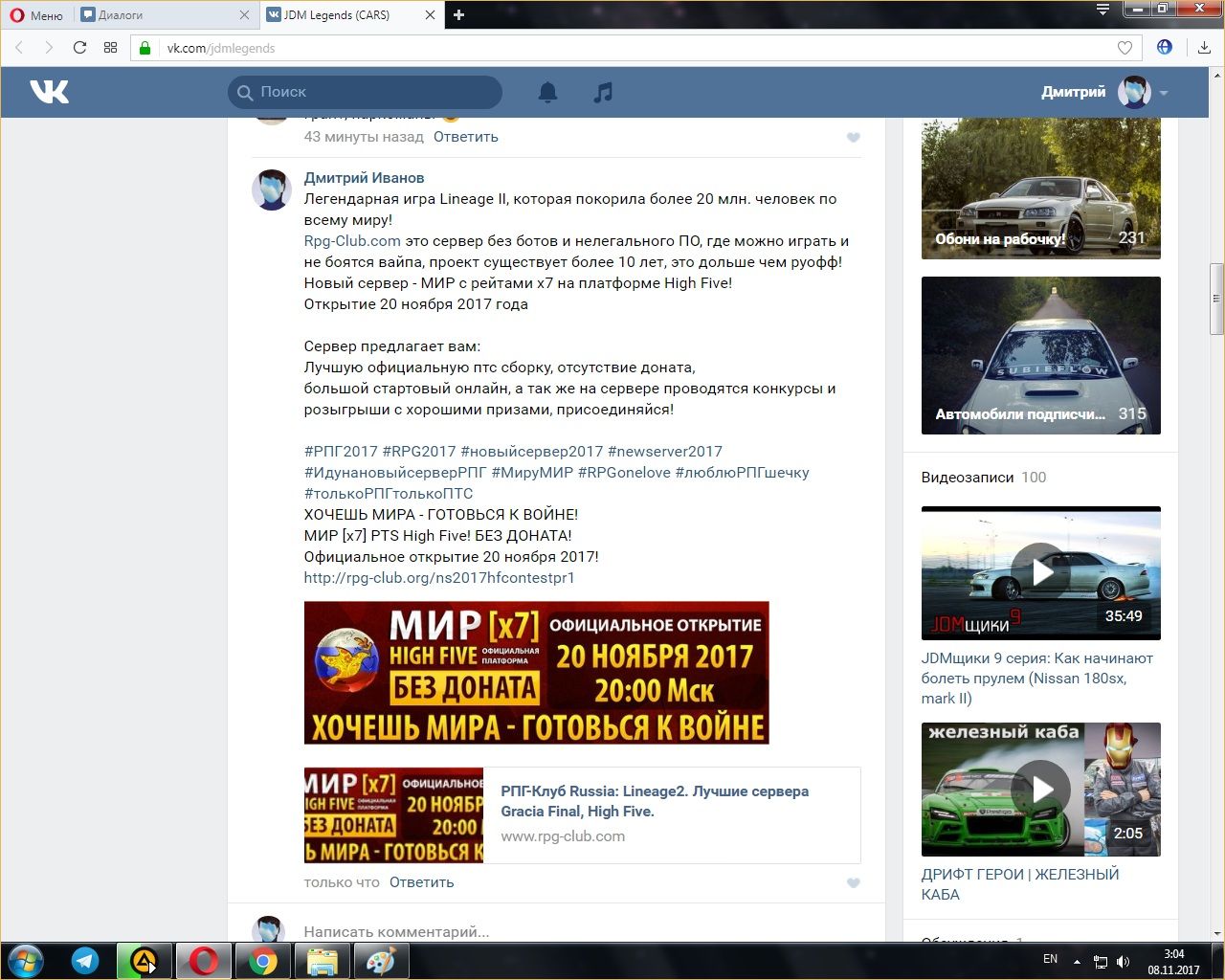Screen dimensions: 1225x980
Task: Open the #толькоРПГтолькоПТС hashtag
Action: tap(389, 494)
